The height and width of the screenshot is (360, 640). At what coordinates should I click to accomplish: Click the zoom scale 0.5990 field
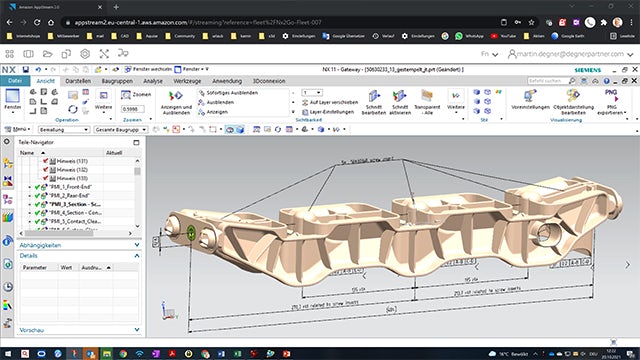(x=133, y=109)
